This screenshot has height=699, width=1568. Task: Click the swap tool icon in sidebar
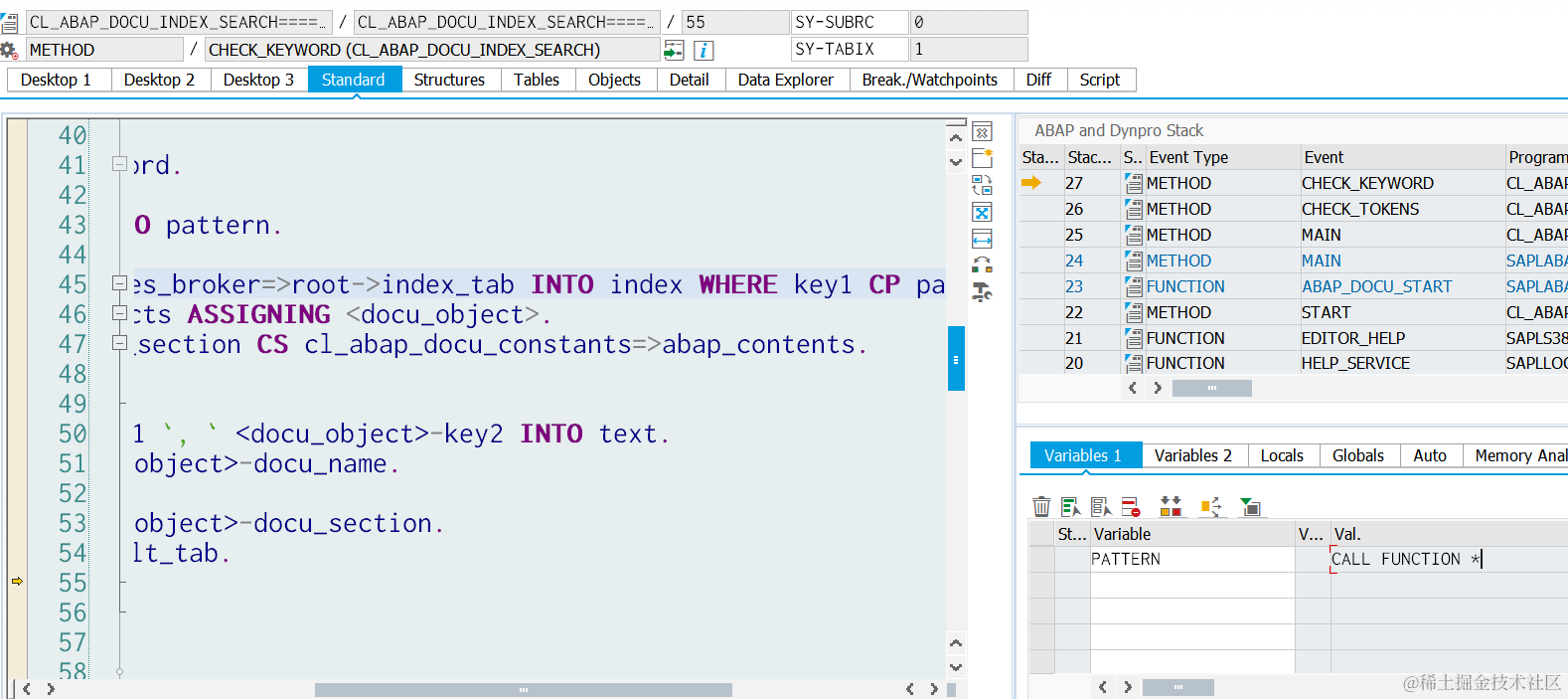(x=982, y=185)
